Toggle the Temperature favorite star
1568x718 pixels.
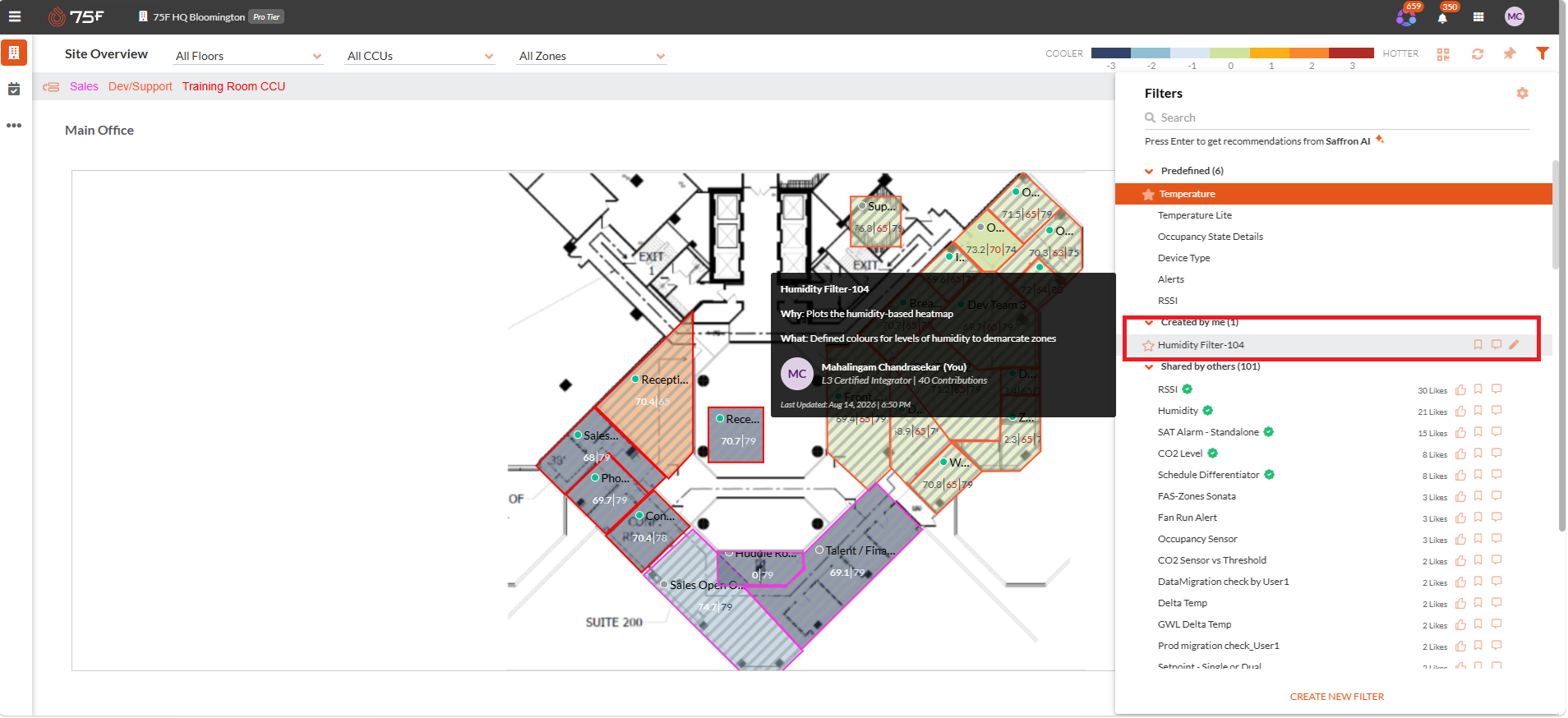[x=1148, y=195]
